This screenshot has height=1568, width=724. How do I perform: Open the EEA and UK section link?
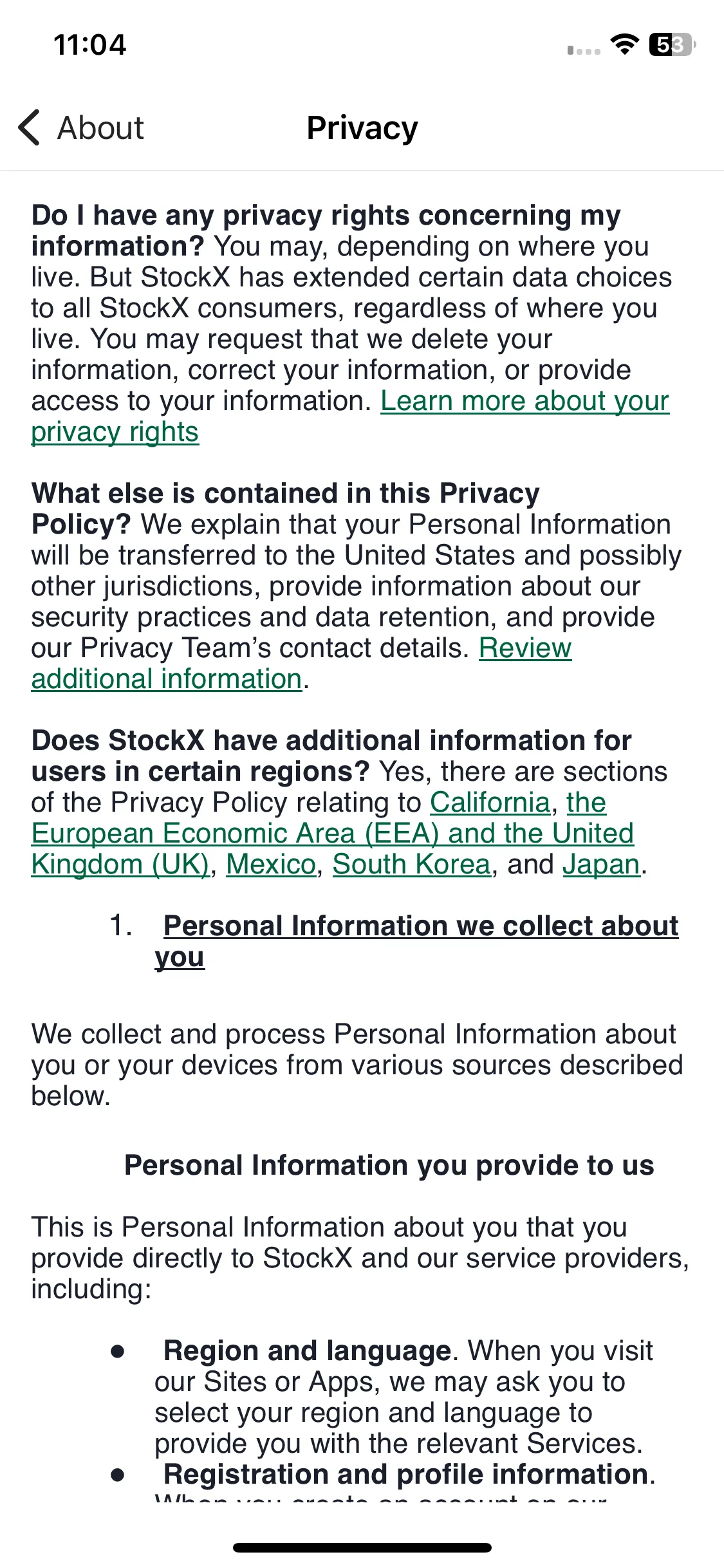pos(333,834)
